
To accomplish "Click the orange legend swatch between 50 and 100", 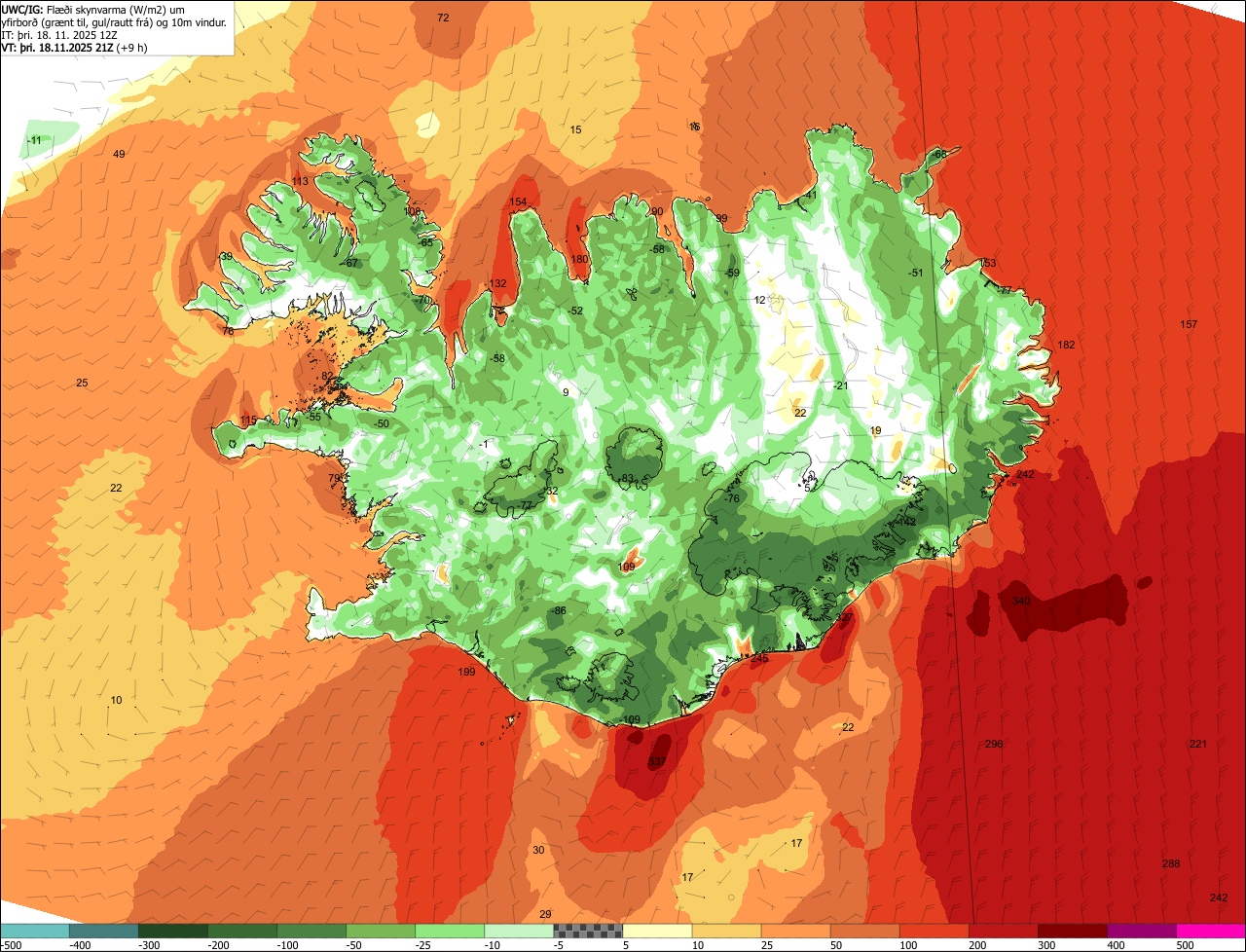I will pos(864,931).
